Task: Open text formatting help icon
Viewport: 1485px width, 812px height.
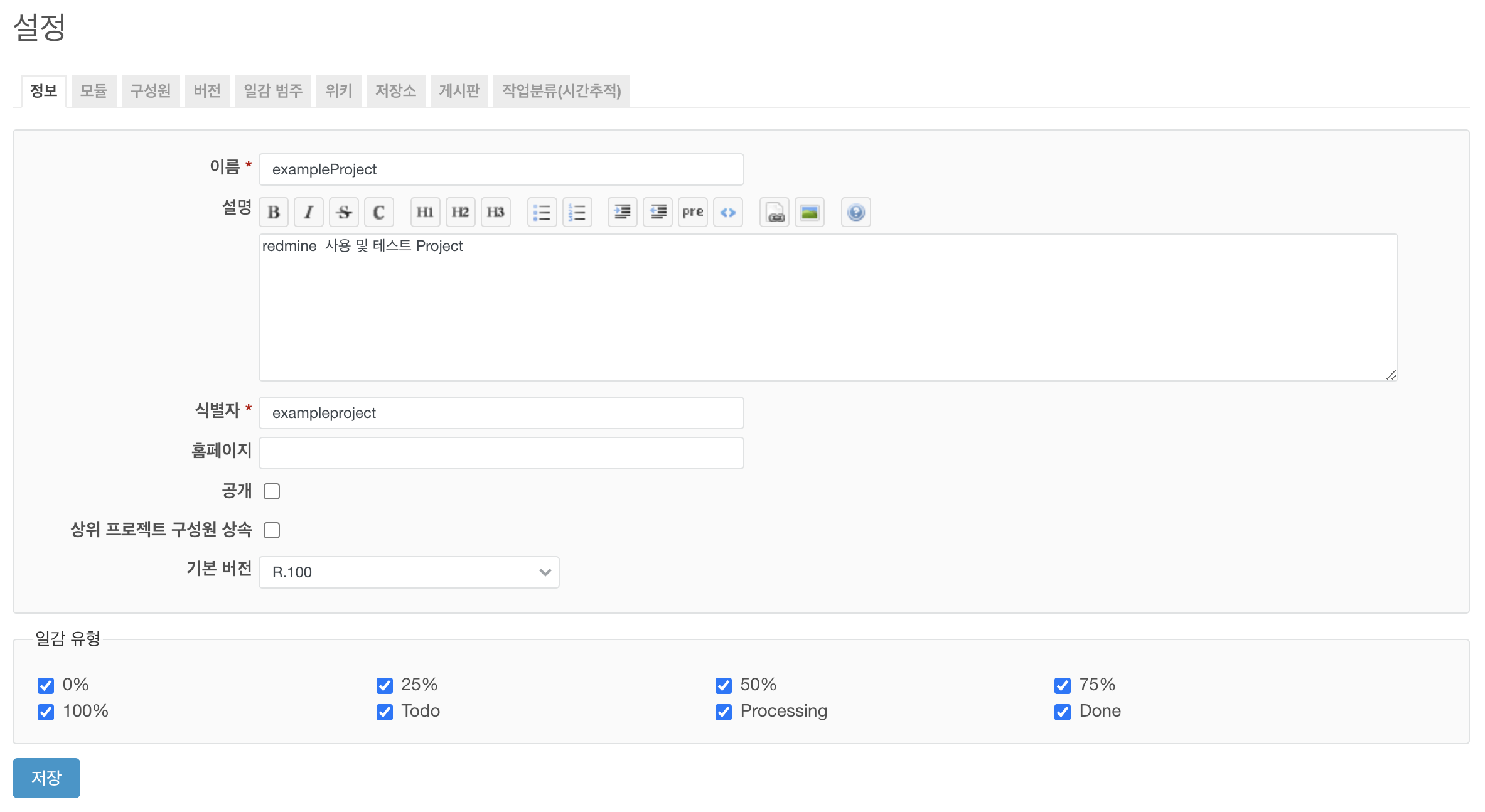Action: click(855, 212)
